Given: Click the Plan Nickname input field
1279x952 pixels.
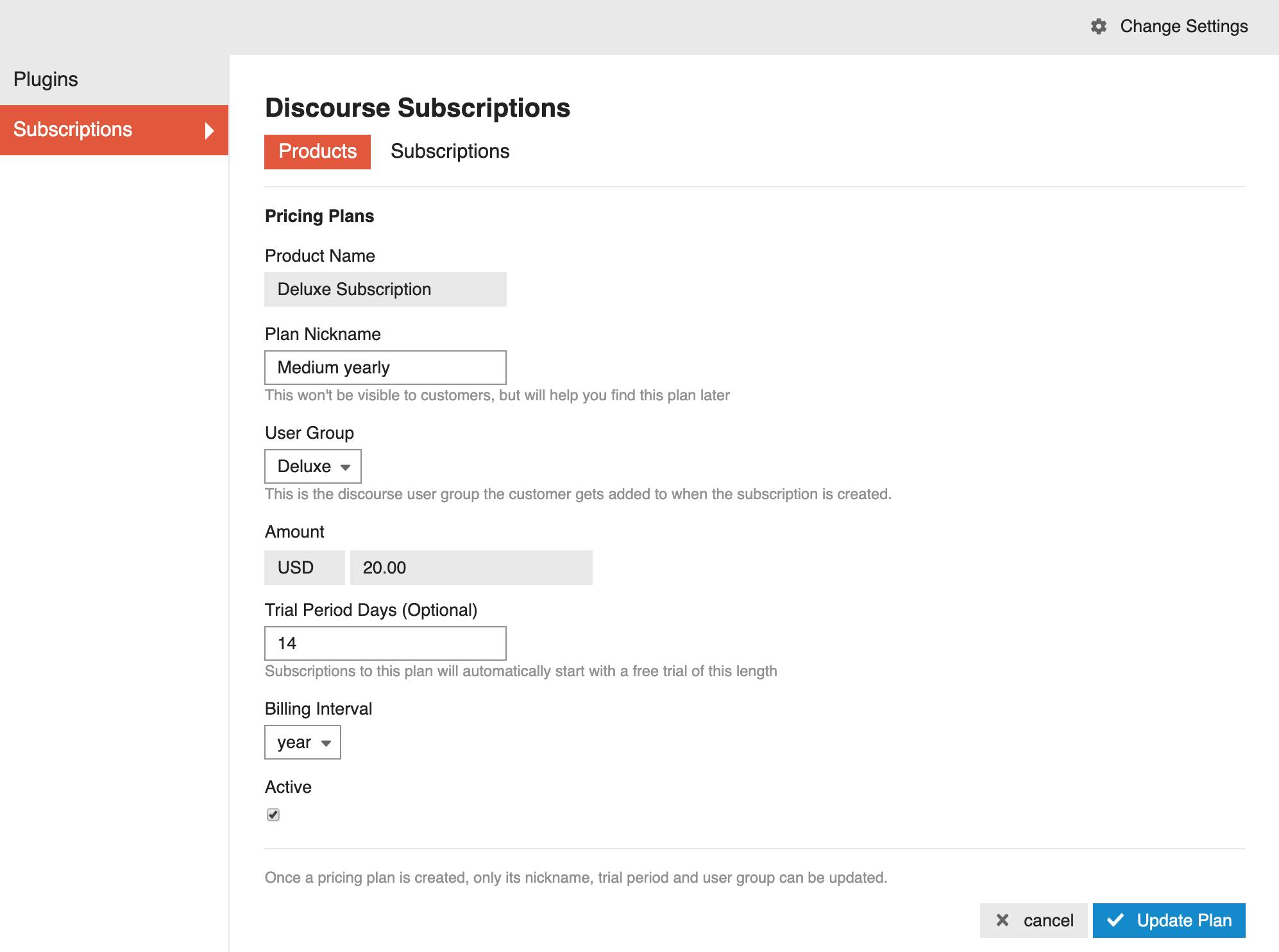Looking at the screenshot, I should (x=386, y=367).
